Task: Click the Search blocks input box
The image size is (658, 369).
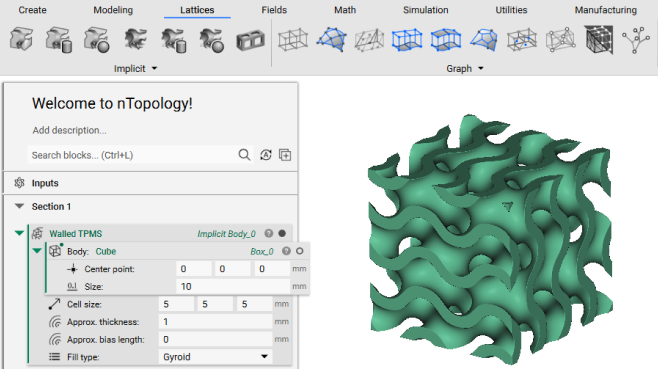Action: click(132, 155)
